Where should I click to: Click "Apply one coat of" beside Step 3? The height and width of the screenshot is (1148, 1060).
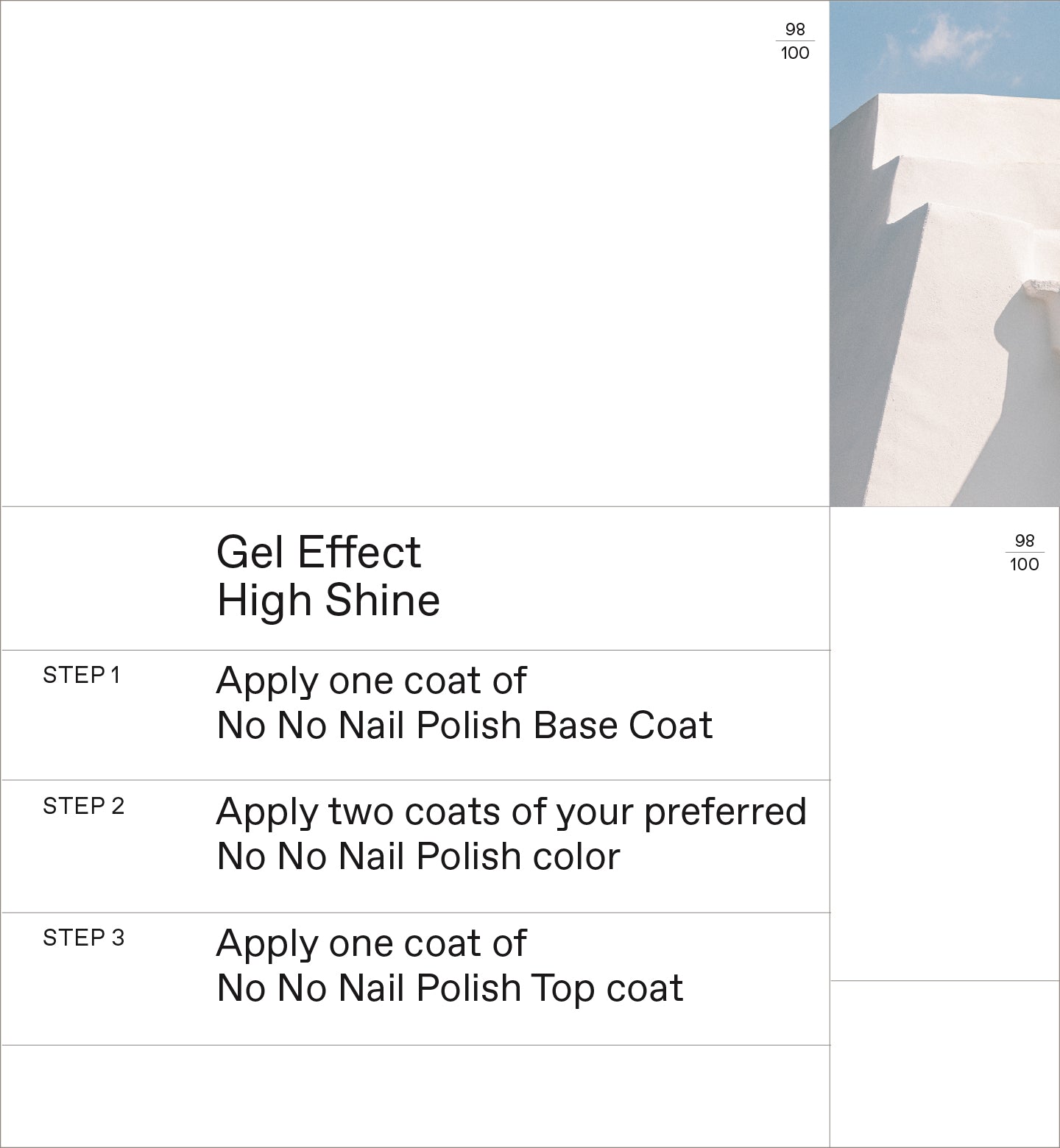coord(371,943)
